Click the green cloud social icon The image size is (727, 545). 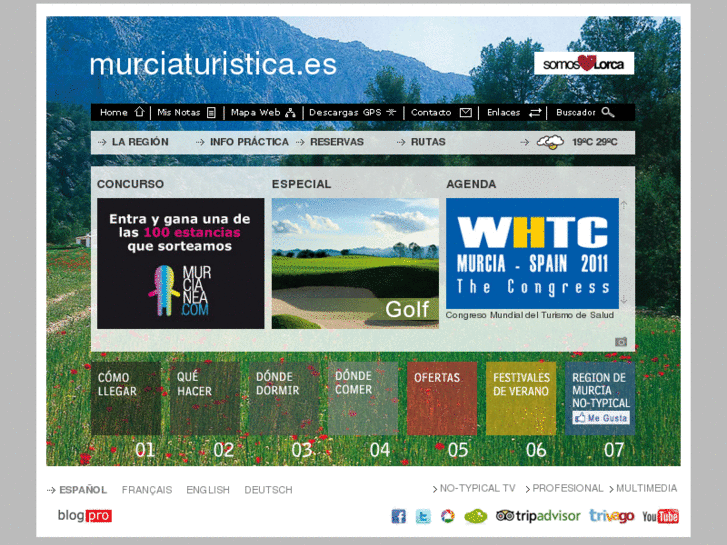pos(476,516)
